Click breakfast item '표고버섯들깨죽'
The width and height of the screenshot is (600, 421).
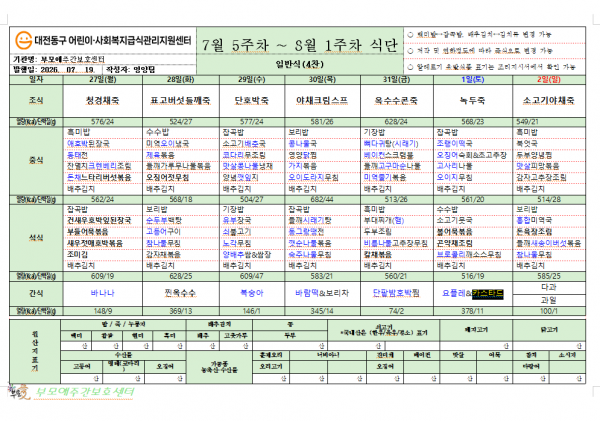(181, 101)
